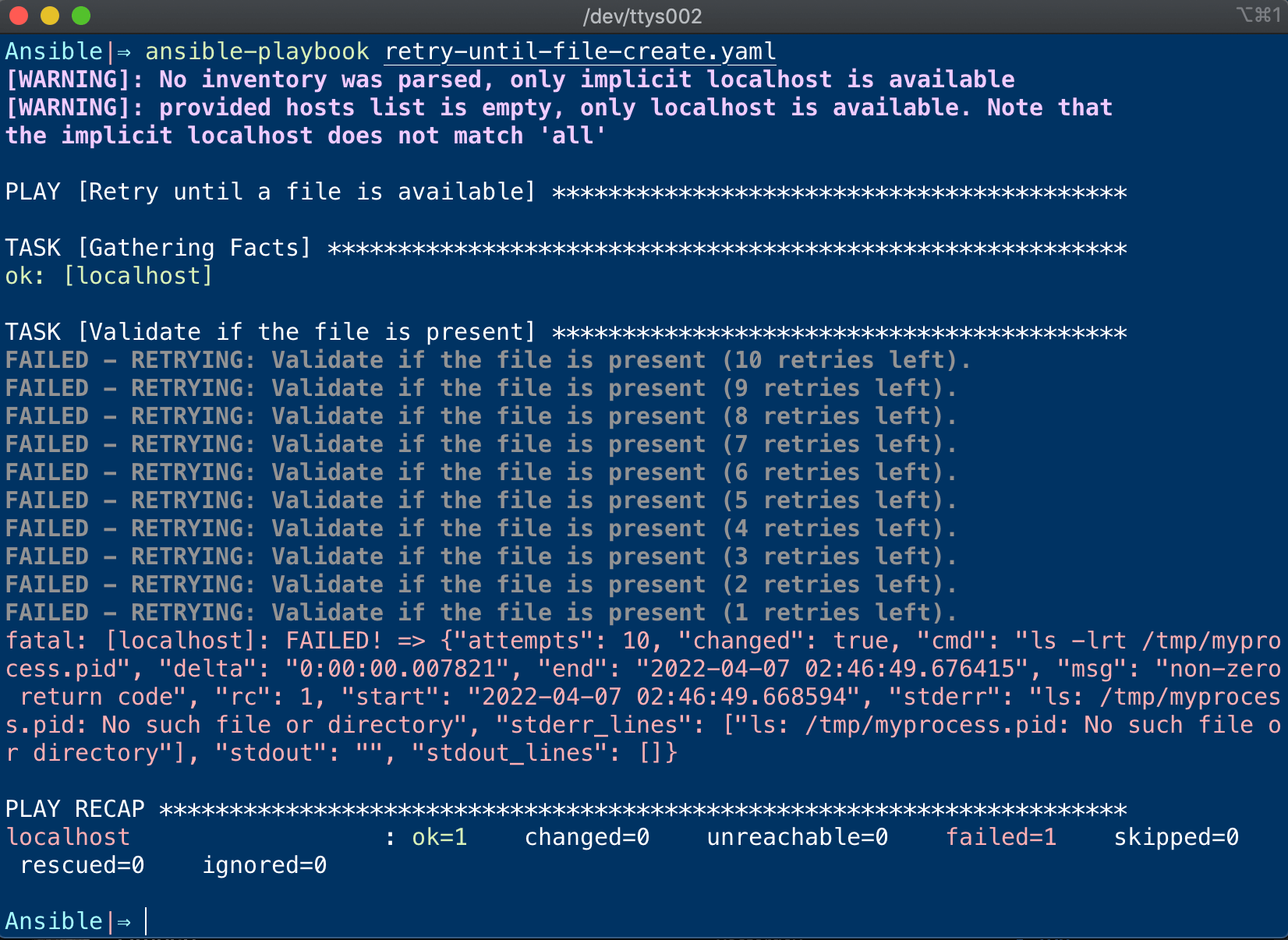Click the green fullscreen window button

(x=81, y=16)
